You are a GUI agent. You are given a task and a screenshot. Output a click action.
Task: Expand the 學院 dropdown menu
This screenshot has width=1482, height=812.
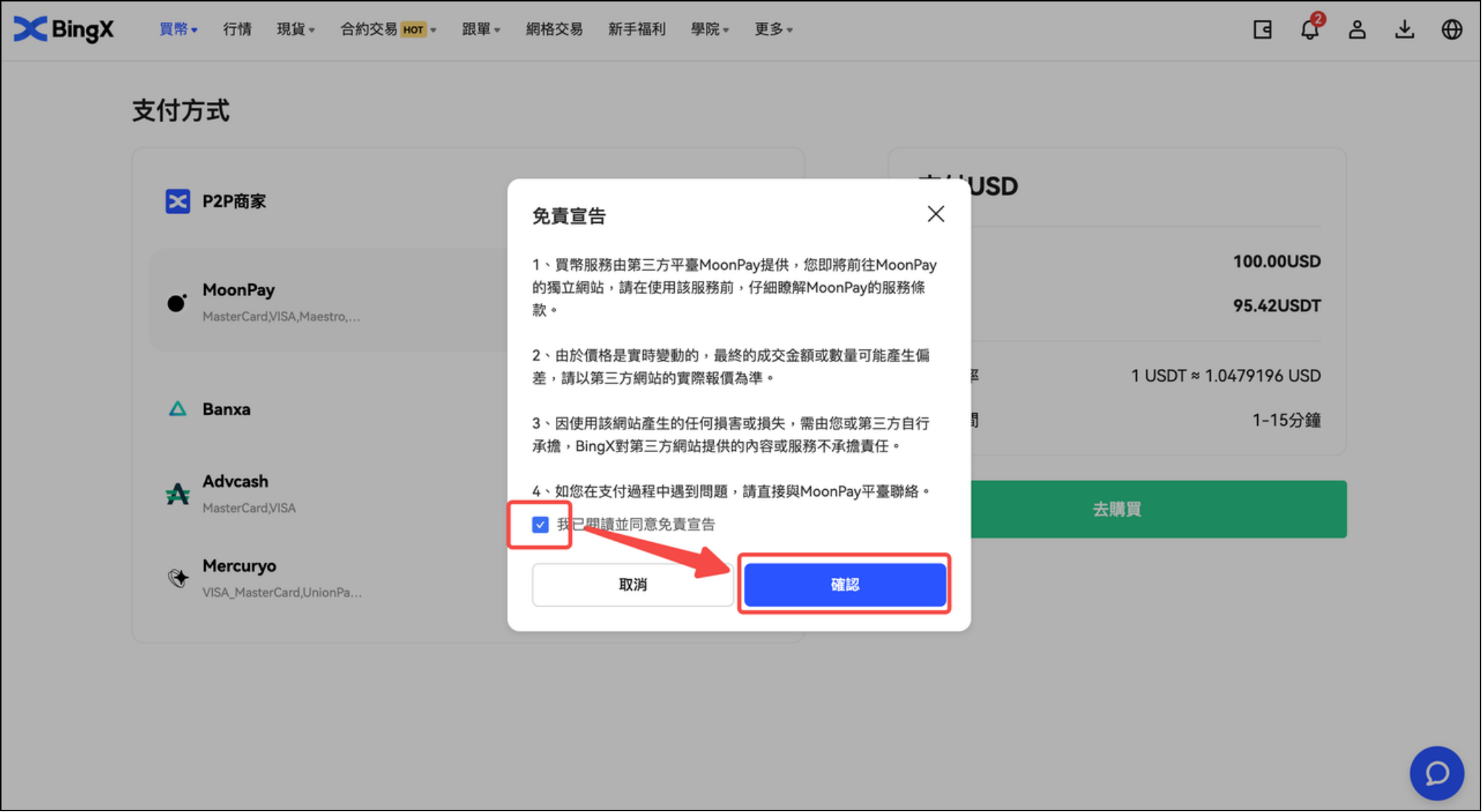coord(710,29)
